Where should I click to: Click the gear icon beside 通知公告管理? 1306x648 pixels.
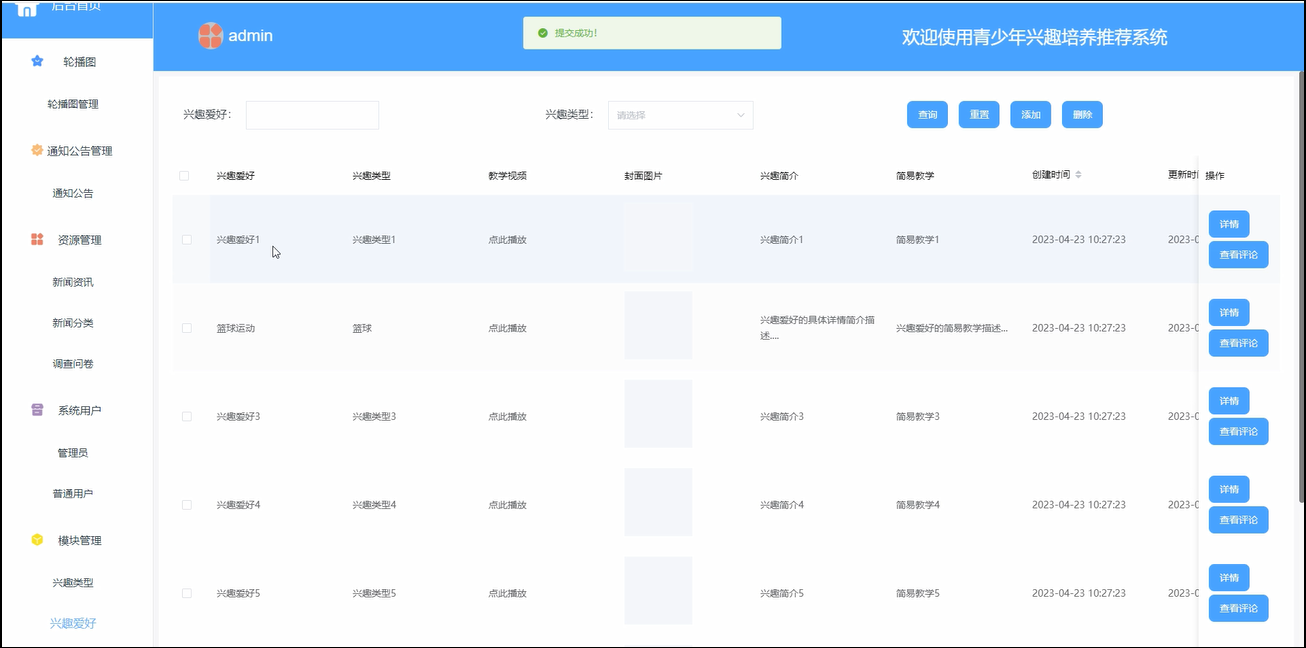pyautogui.click(x=37, y=151)
